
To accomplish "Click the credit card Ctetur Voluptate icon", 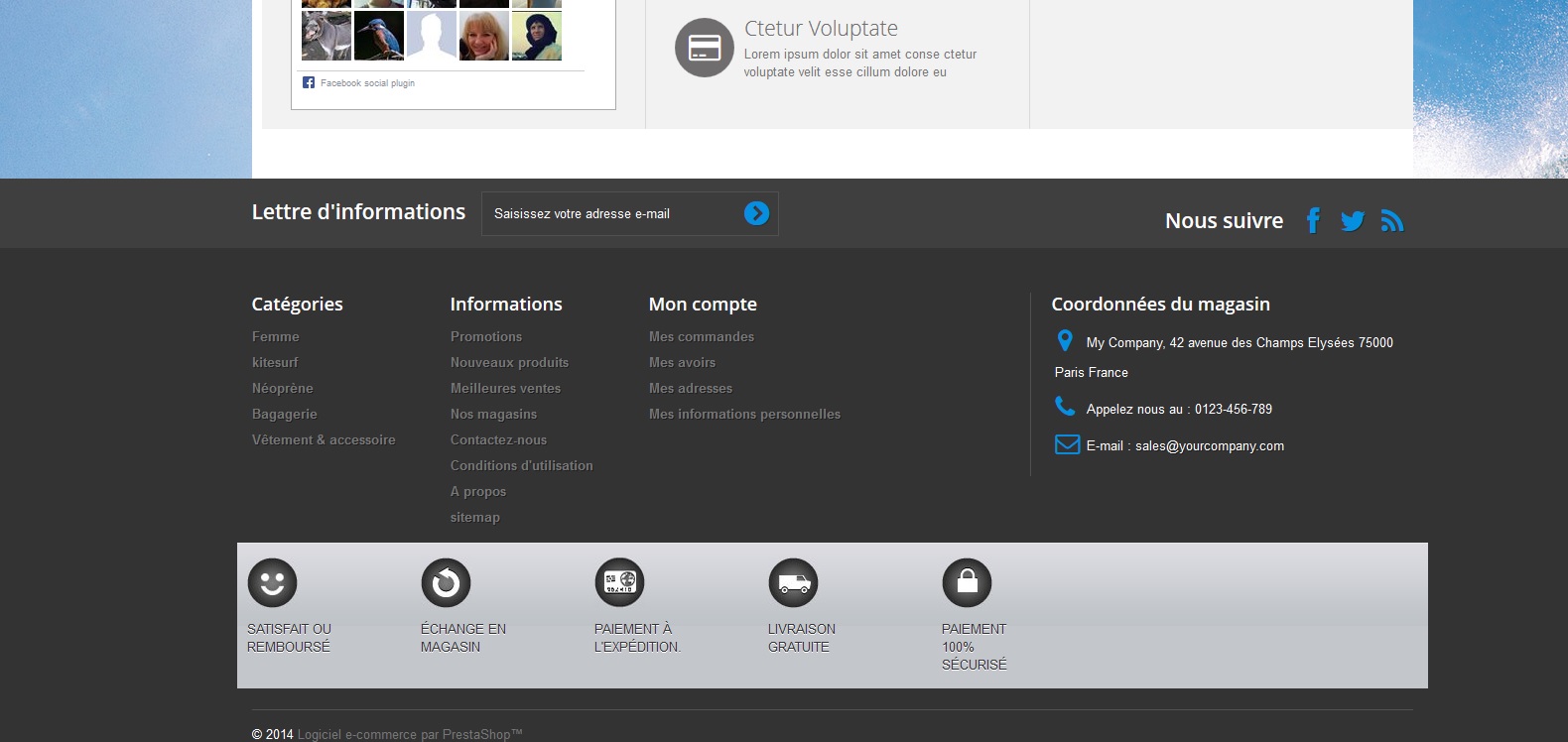I will 705,48.
